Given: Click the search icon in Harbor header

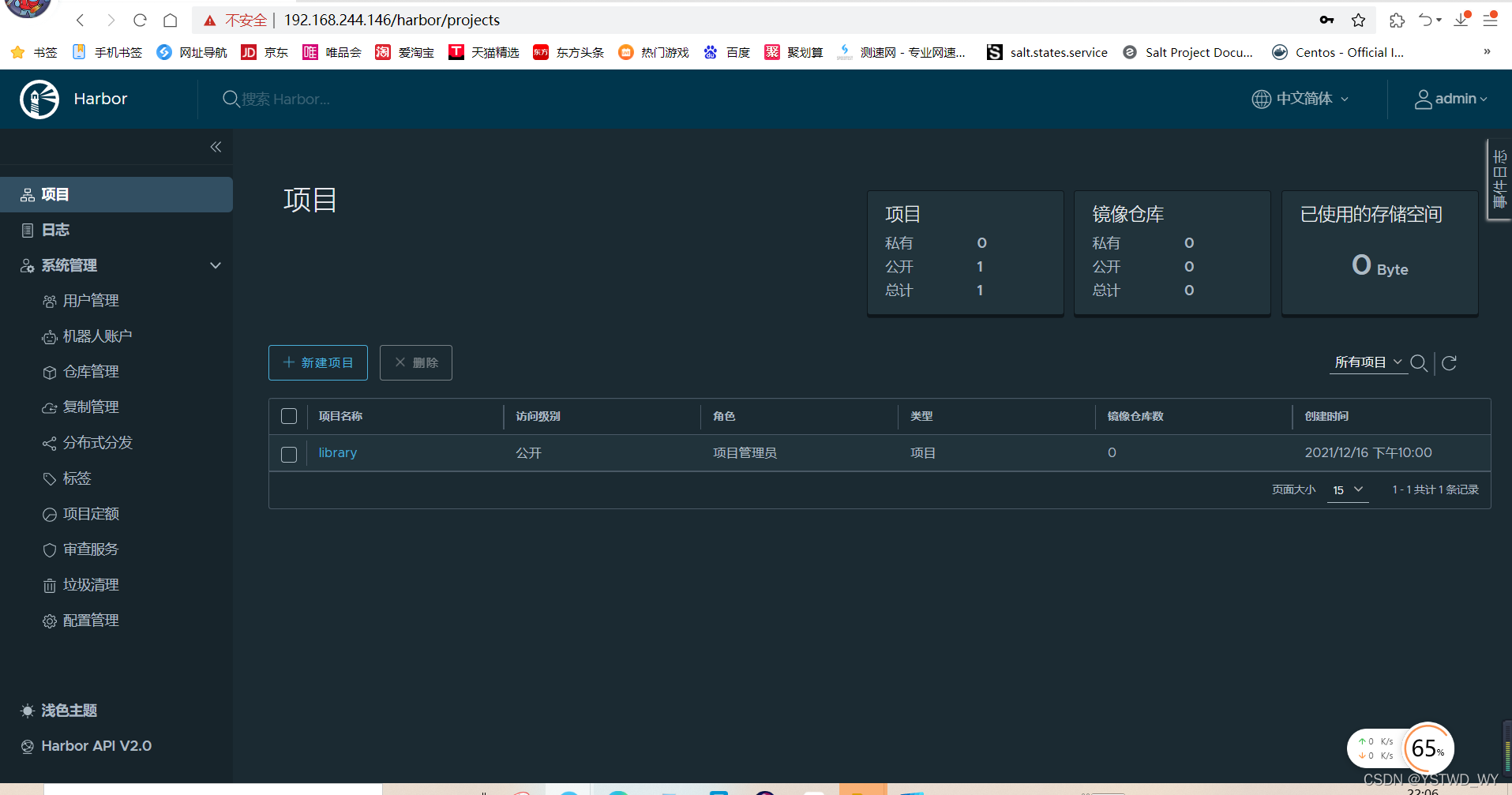Looking at the screenshot, I should click(231, 99).
